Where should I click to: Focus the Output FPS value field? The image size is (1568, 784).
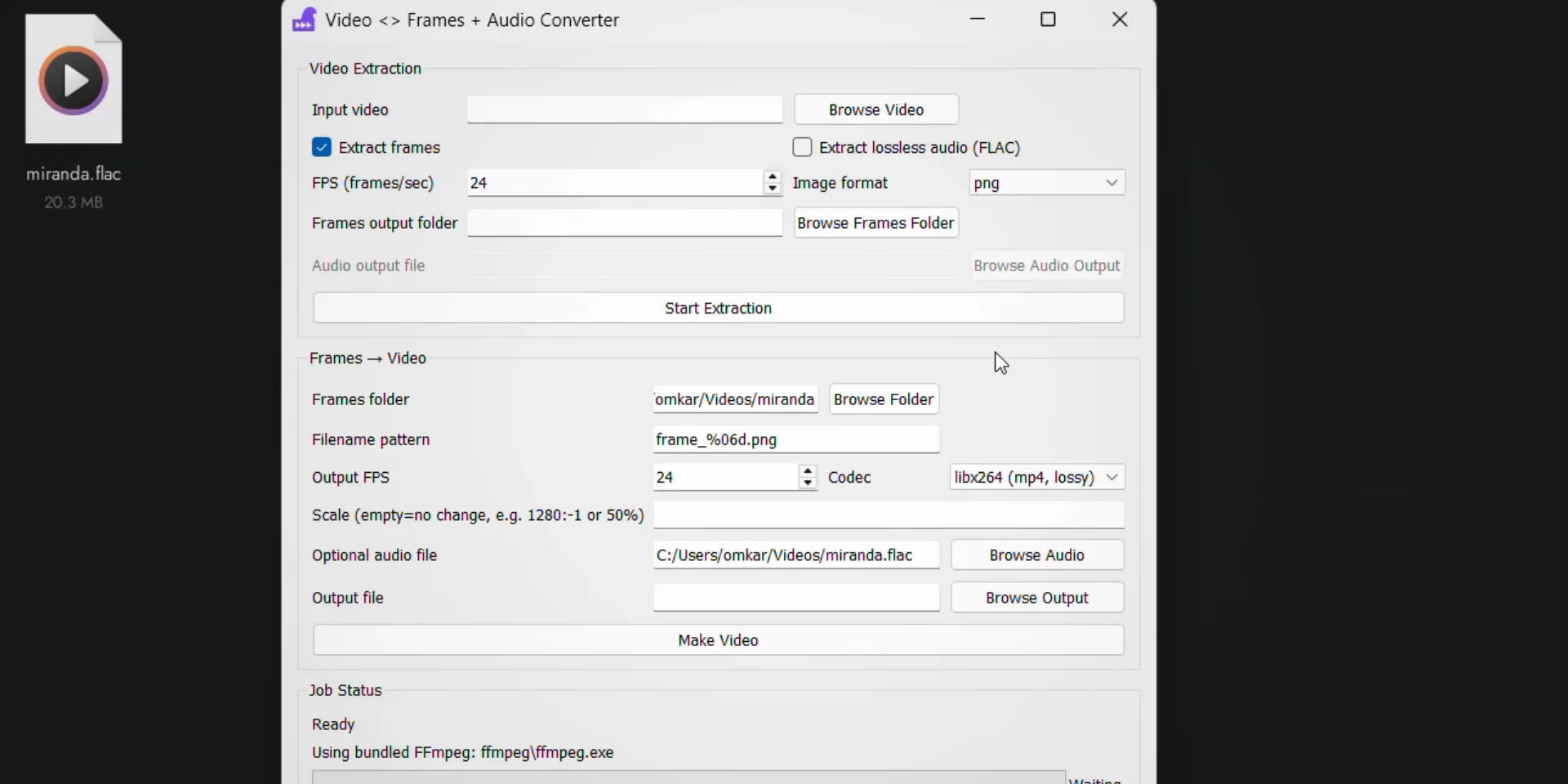pyautogui.click(x=725, y=477)
